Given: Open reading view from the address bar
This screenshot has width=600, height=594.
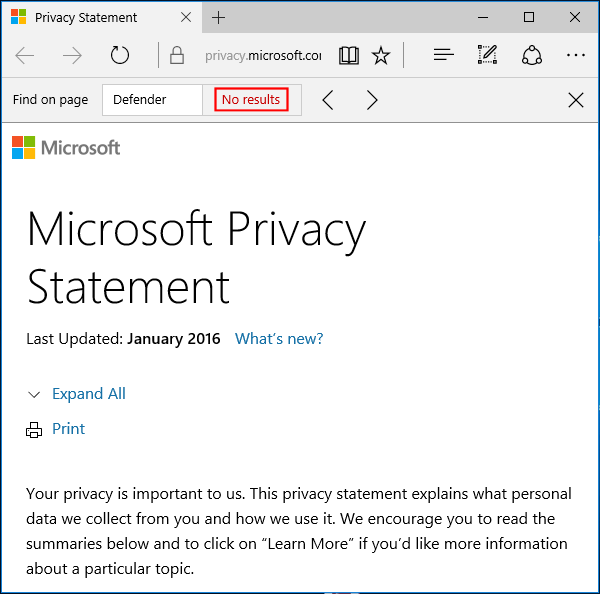Looking at the screenshot, I should (348, 56).
